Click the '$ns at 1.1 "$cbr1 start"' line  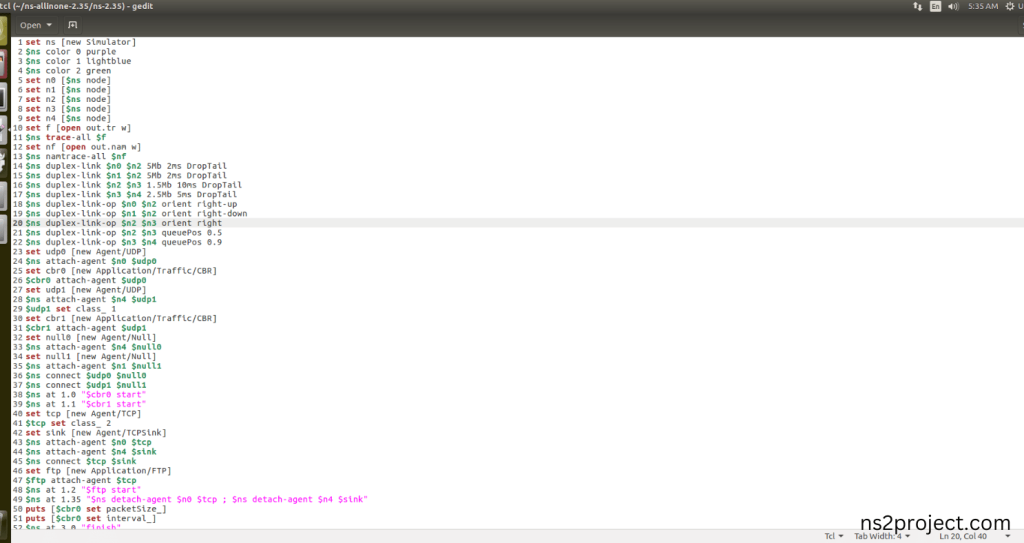coord(86,404)
